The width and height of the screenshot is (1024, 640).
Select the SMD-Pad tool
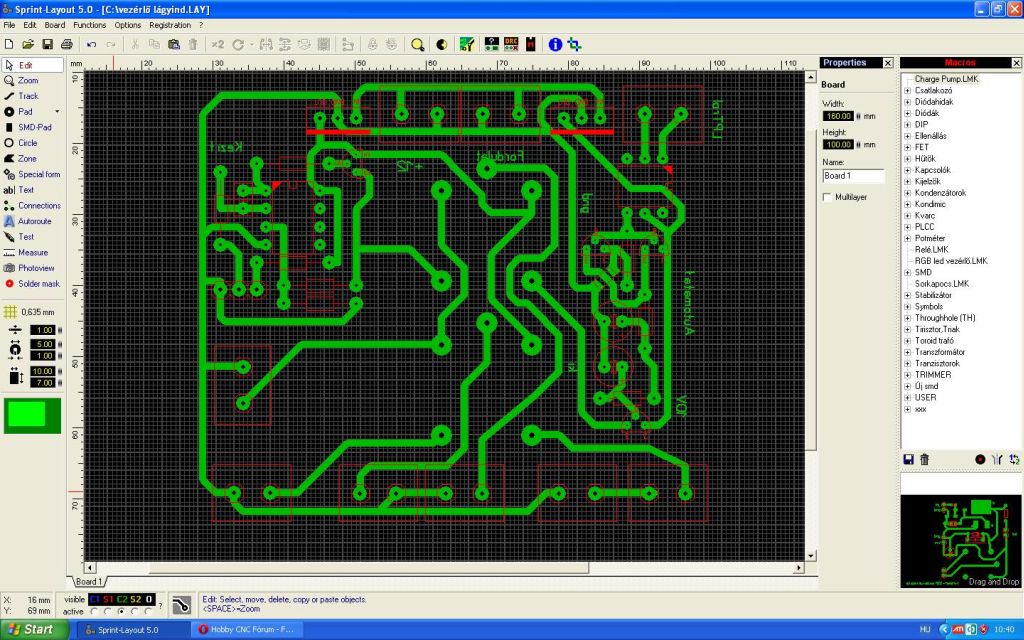point(34,127)
